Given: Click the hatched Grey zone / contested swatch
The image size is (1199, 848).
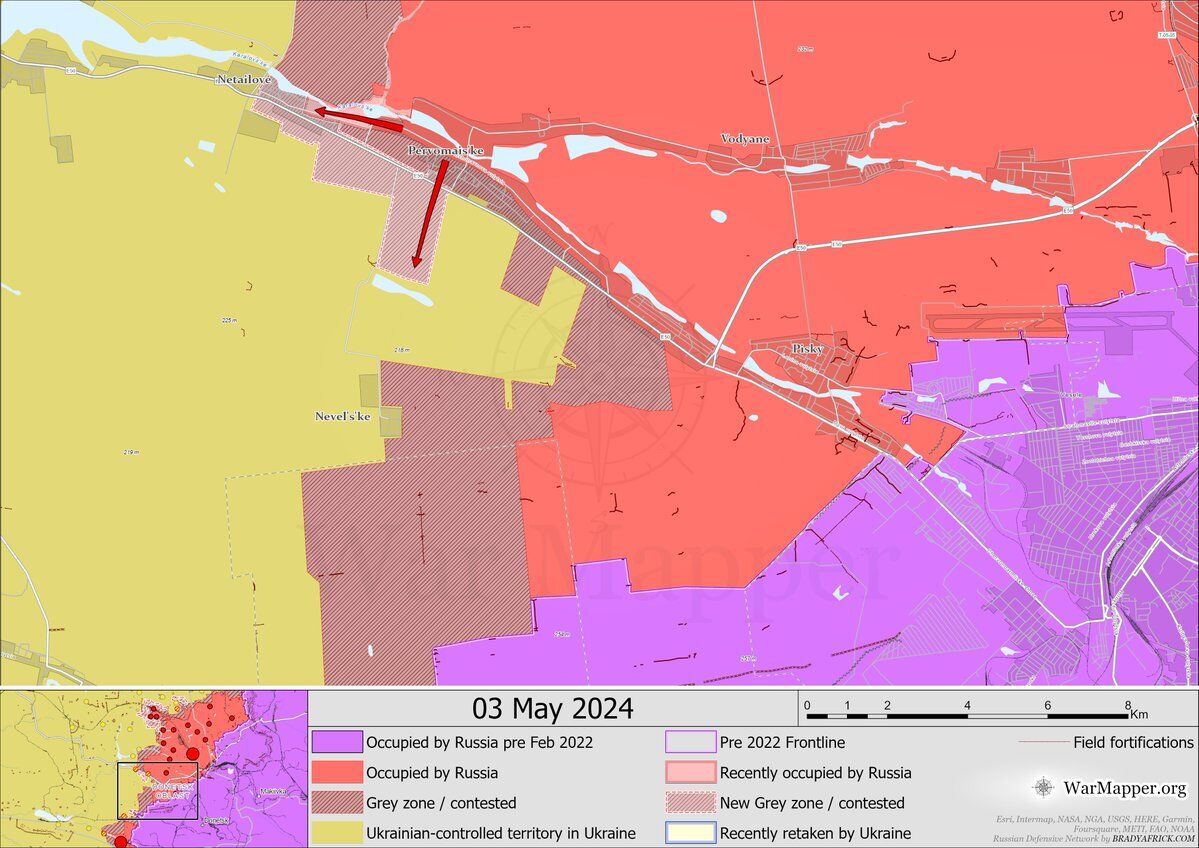Looking at the screenshot, I should tap(336, 803).
